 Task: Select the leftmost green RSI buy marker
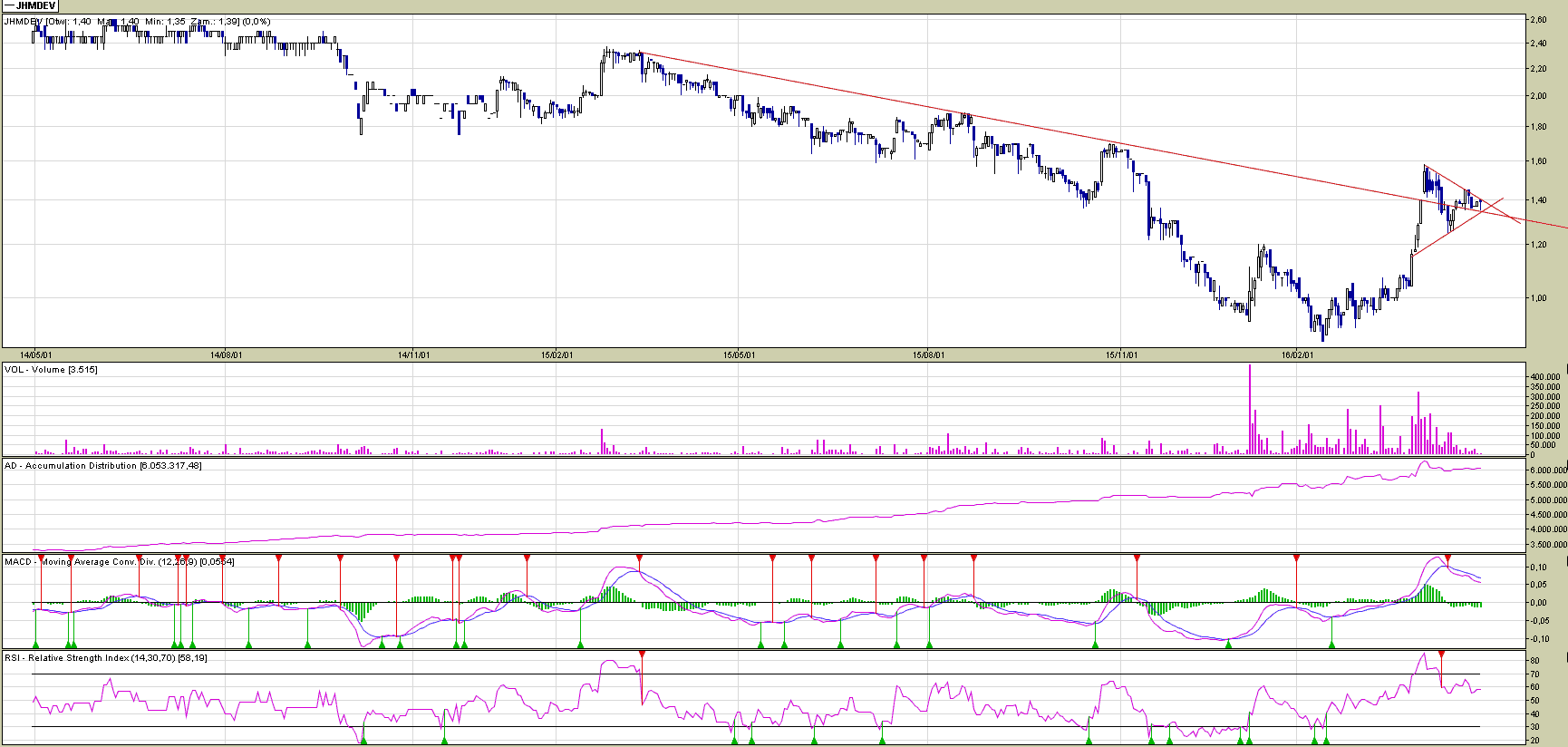(x=363, y=741)
